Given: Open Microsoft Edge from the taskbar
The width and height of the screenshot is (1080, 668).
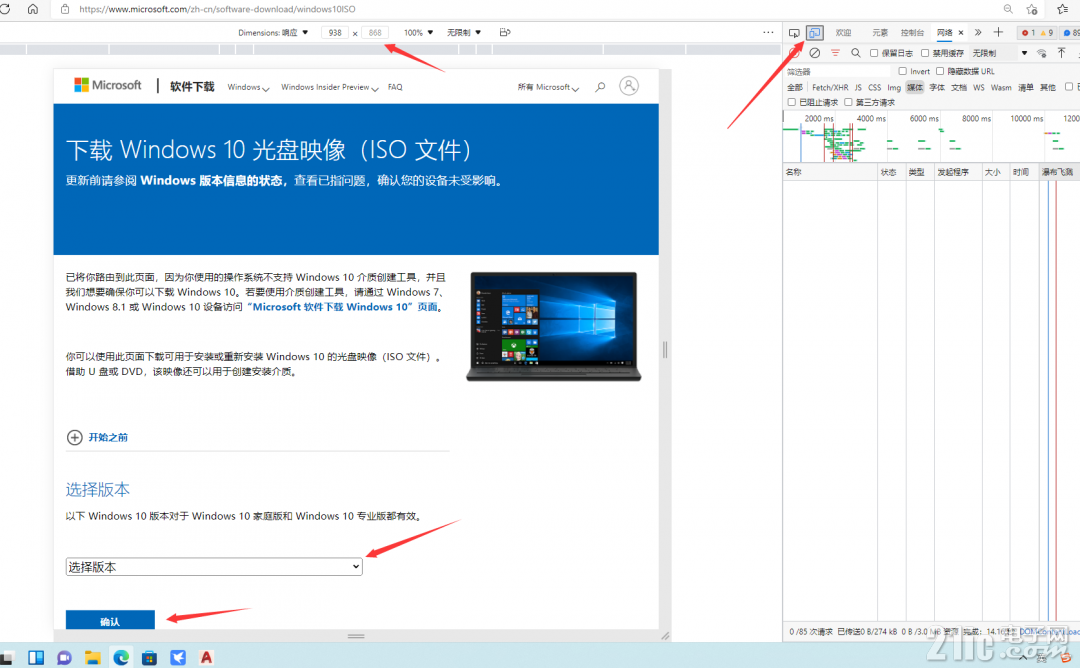Looking at the screenshot, I should [121, 657].
